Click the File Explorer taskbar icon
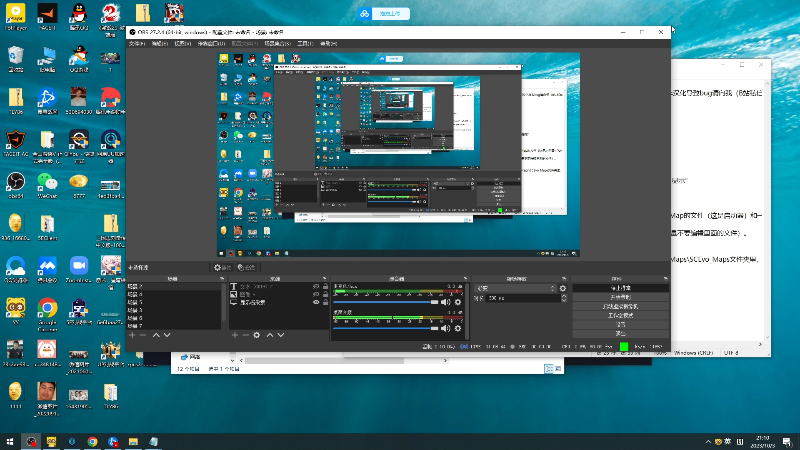Image resolution: width=800 pixels, height=450 pixels. 133,441
